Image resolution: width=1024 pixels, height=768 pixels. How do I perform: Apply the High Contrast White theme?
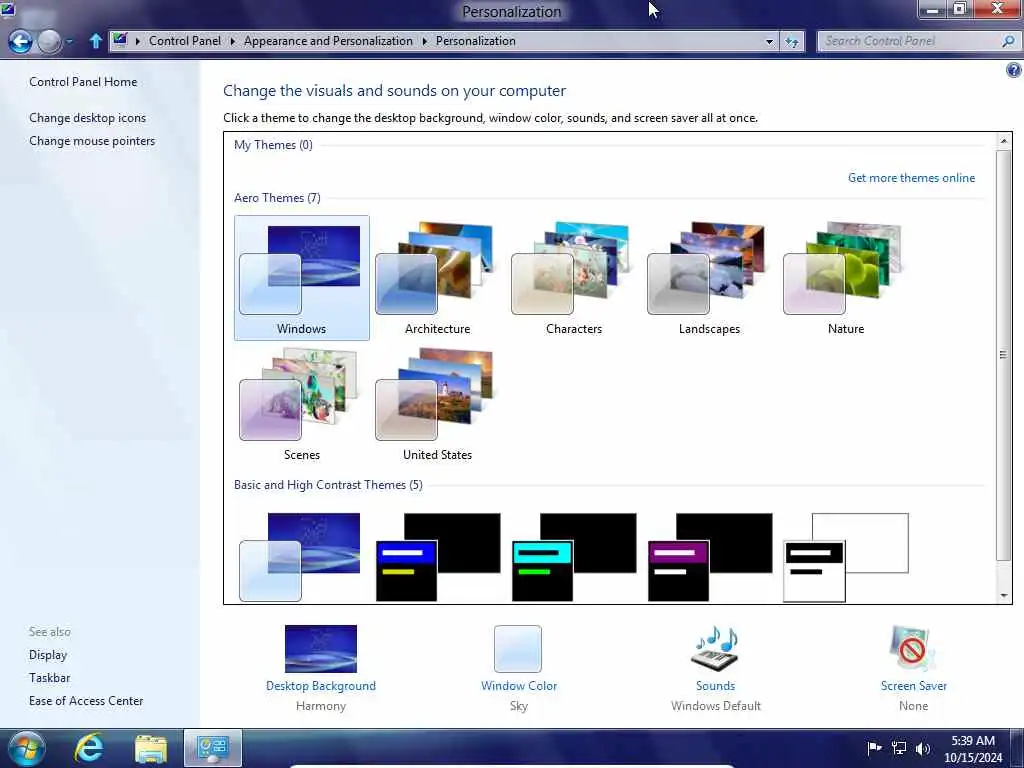click(x=846, y=557)
